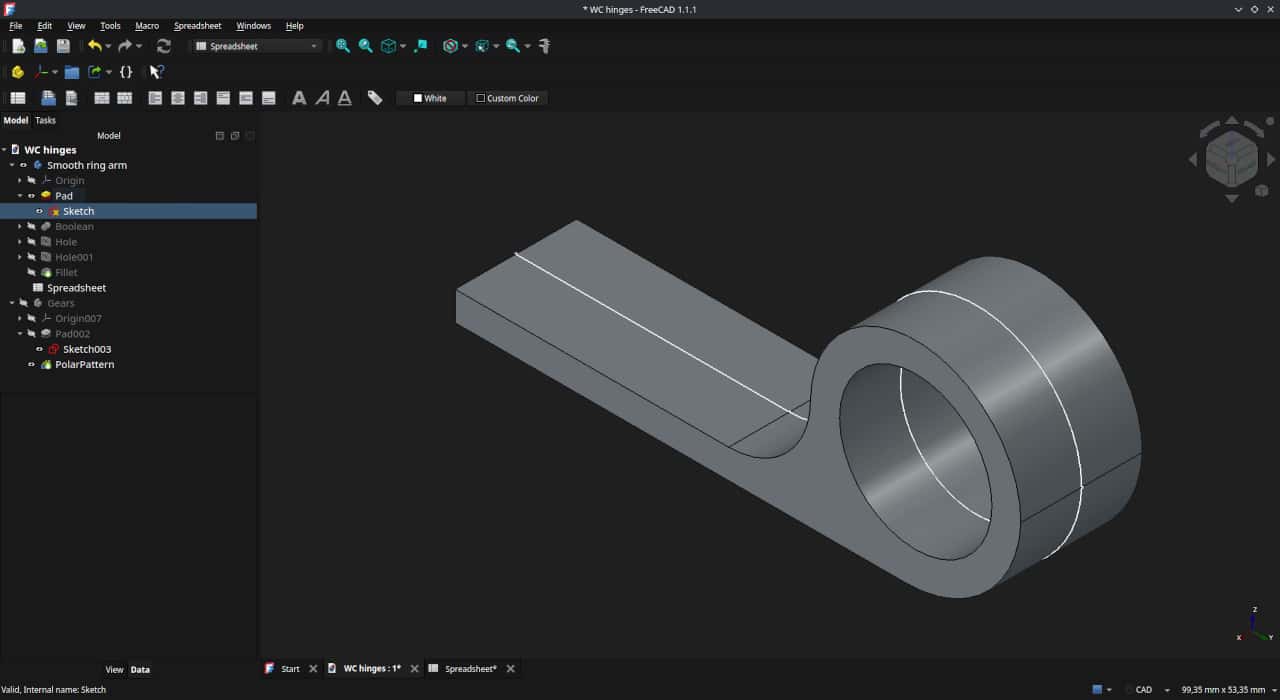Set cell alias with tag icon
1280x700 pixels.
[x=375, y=98]
